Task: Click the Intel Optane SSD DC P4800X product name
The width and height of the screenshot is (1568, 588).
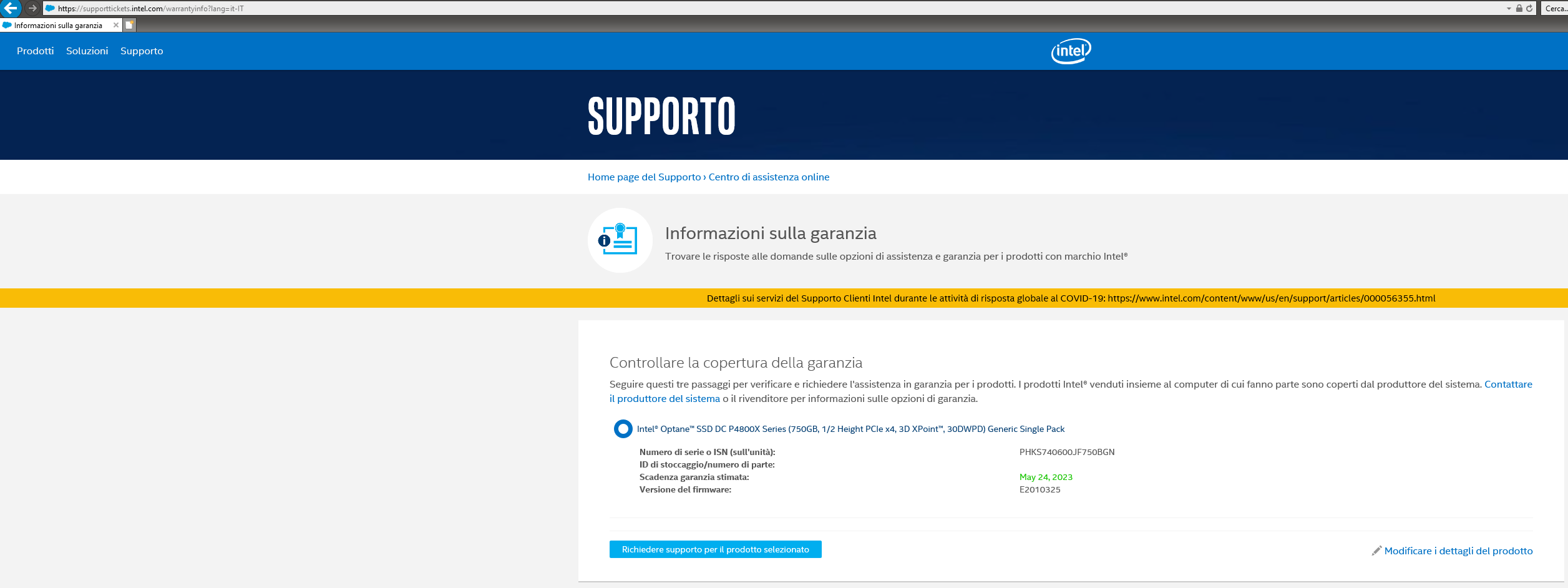Action: click(850, 429)
